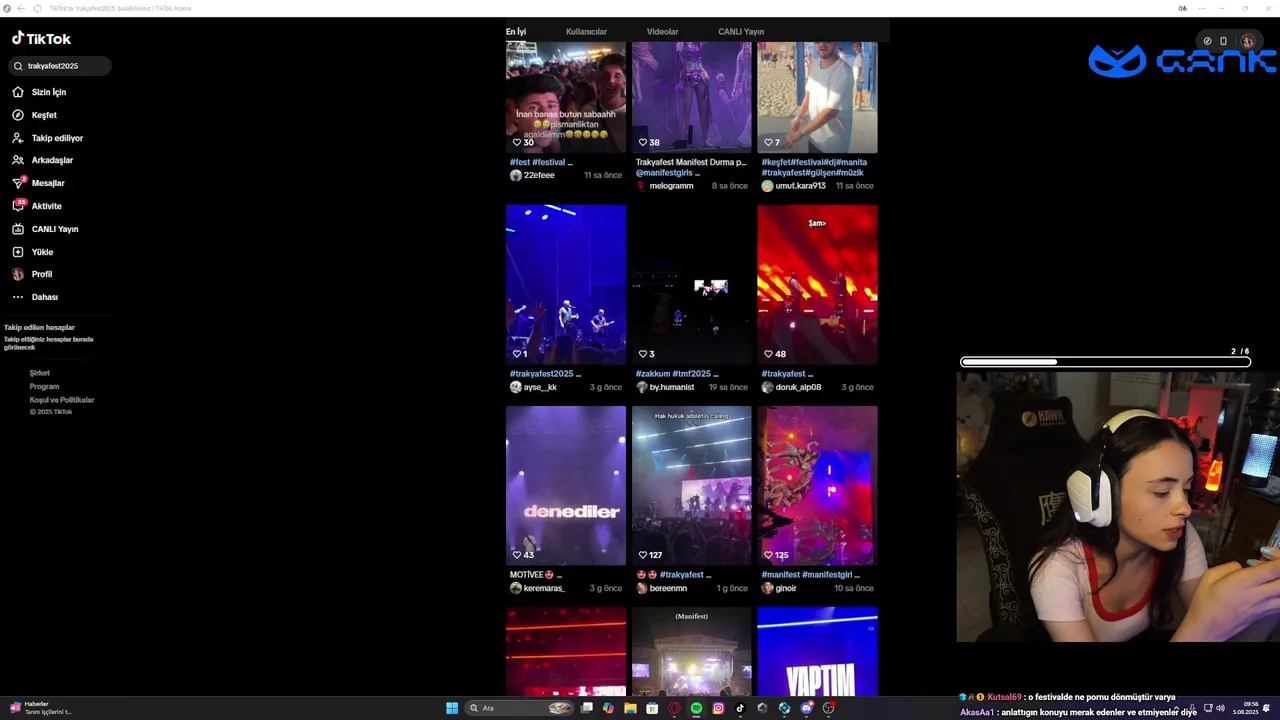Switch to the Kullanıcılar tab
This screenshot has width=1280, height=720.
coord(586,32)
